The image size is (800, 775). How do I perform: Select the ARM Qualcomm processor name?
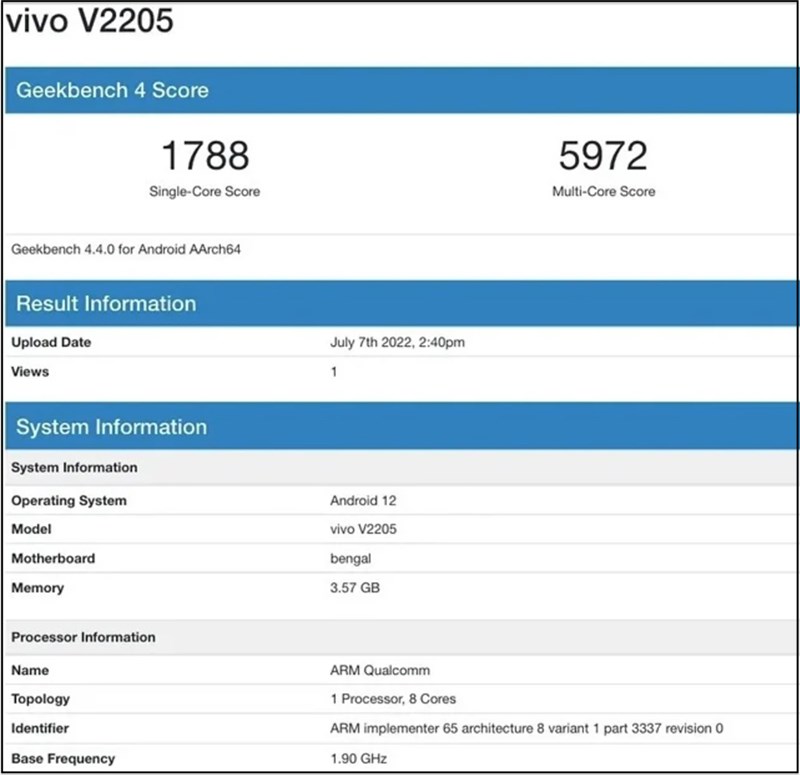pos(380,670)
